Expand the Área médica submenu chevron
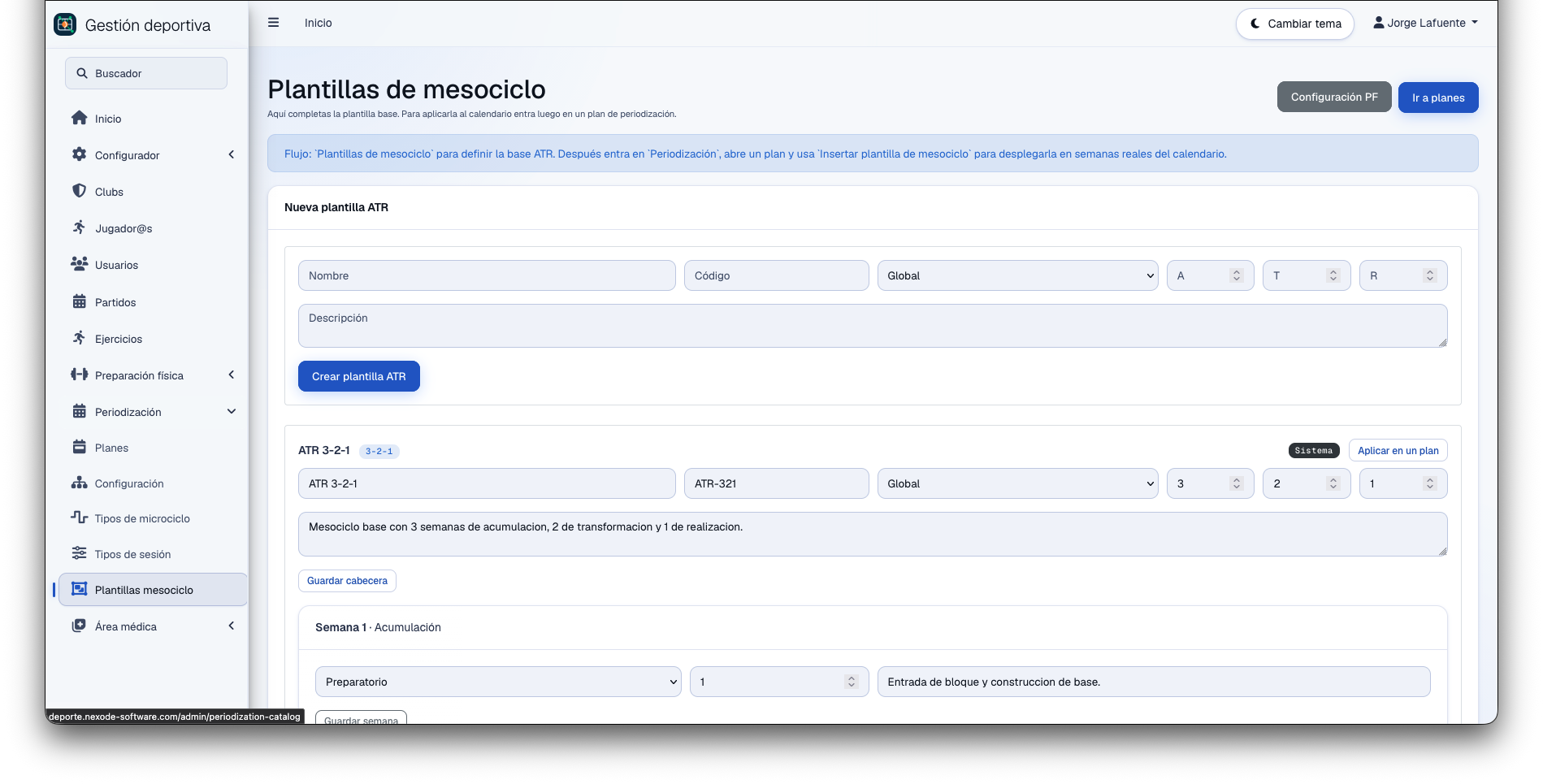The image size is (1543, 784). click(232, 626)
